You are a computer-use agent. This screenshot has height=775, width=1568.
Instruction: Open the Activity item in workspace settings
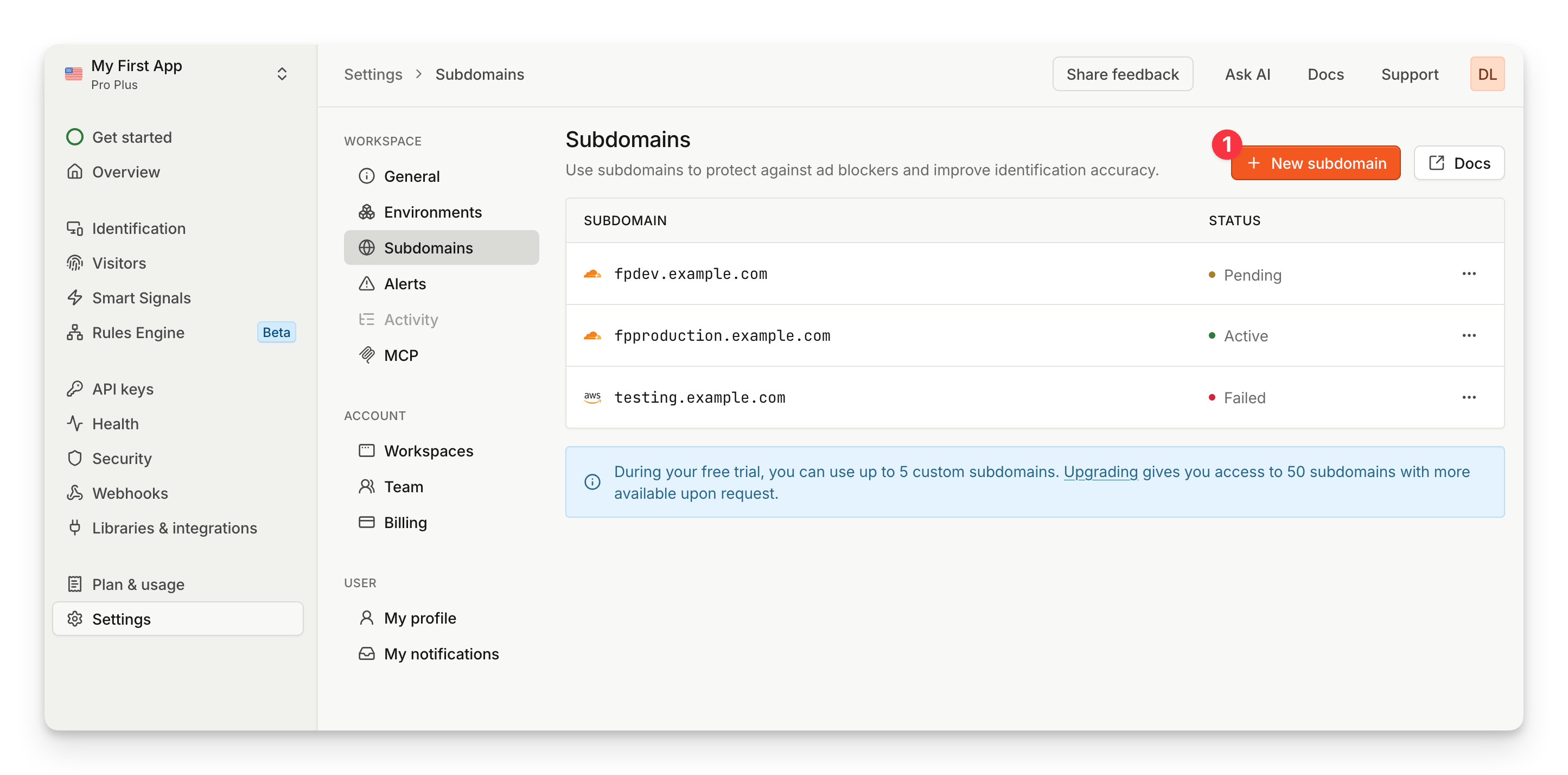pyautogui.click(x=441, y=319)
